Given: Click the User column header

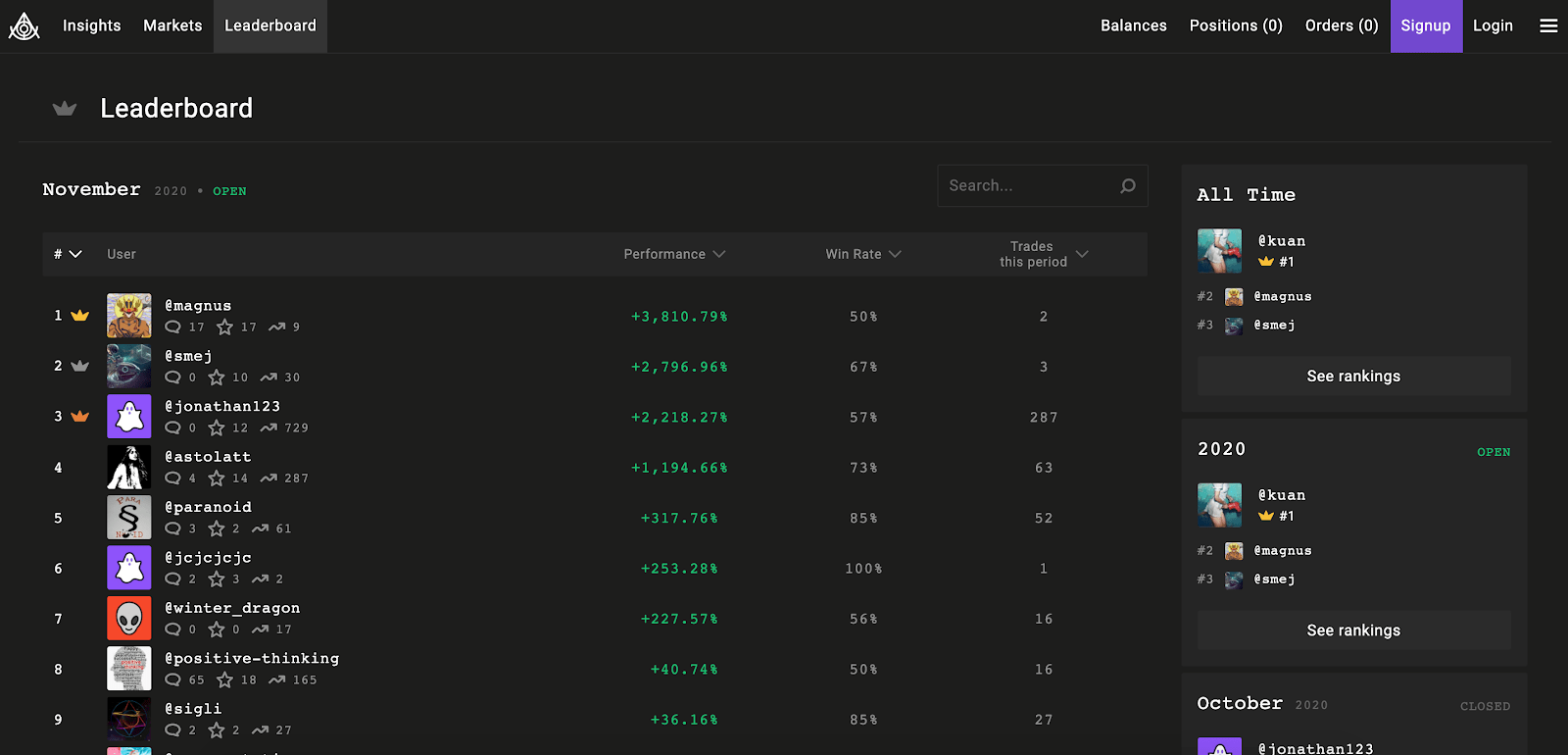Looking at the screenshot, I should (x=122, y=254).
